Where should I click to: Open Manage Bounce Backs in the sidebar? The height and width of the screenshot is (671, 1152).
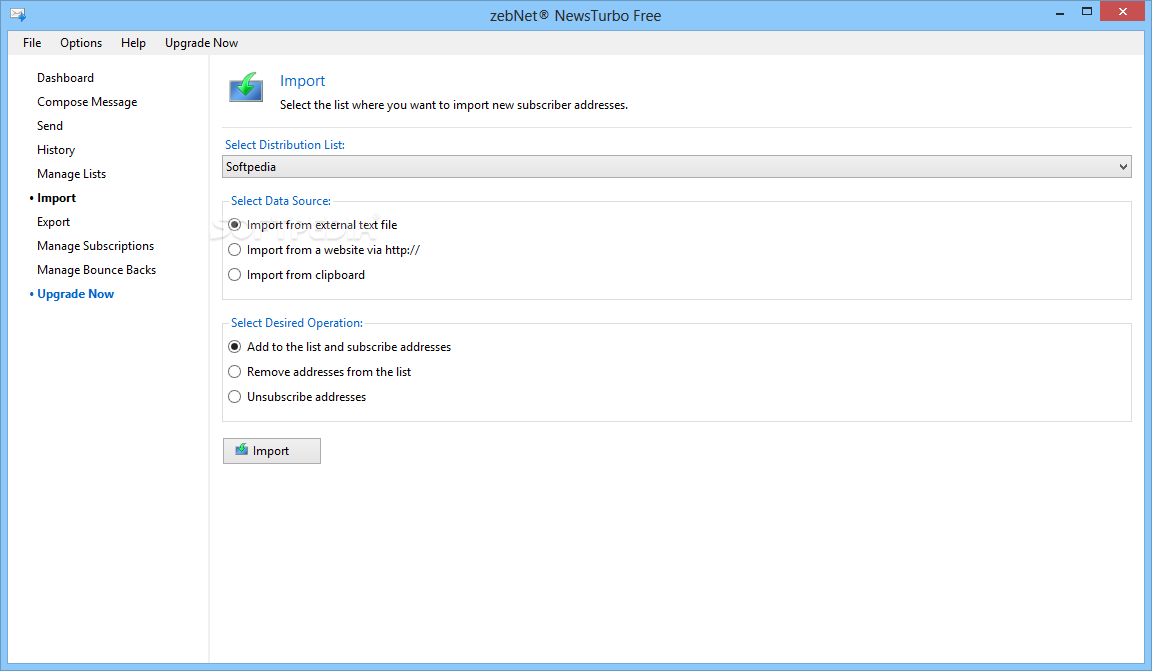(x=96, y=270)
